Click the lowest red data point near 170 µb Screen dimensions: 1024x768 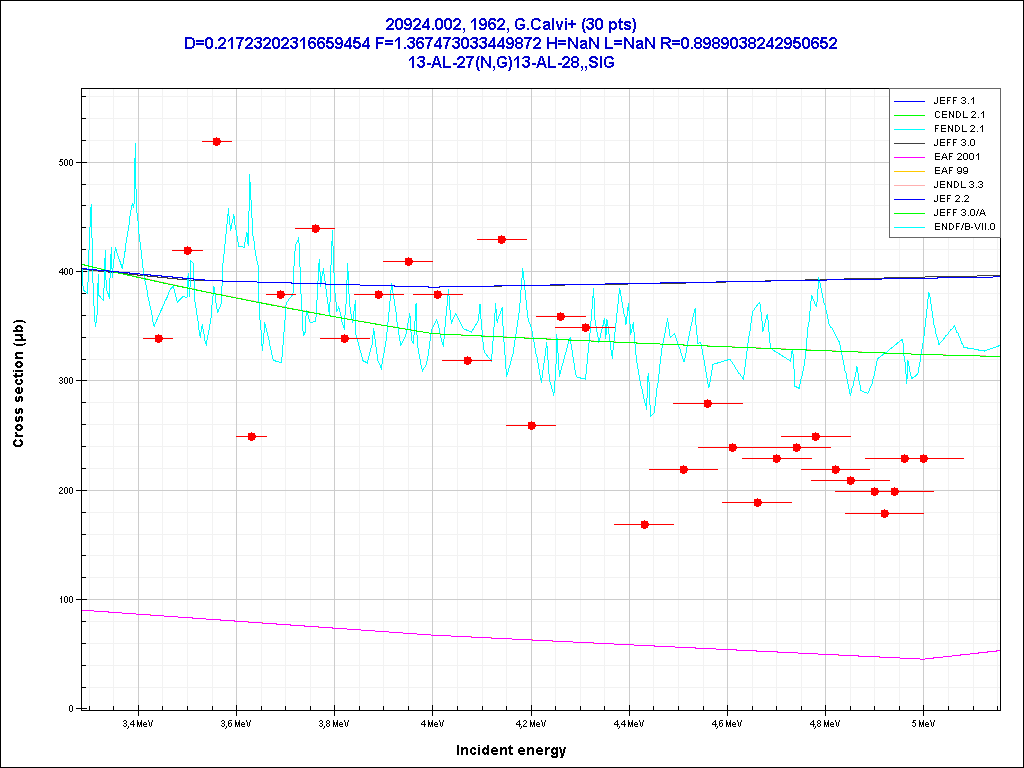click(644, 524)
